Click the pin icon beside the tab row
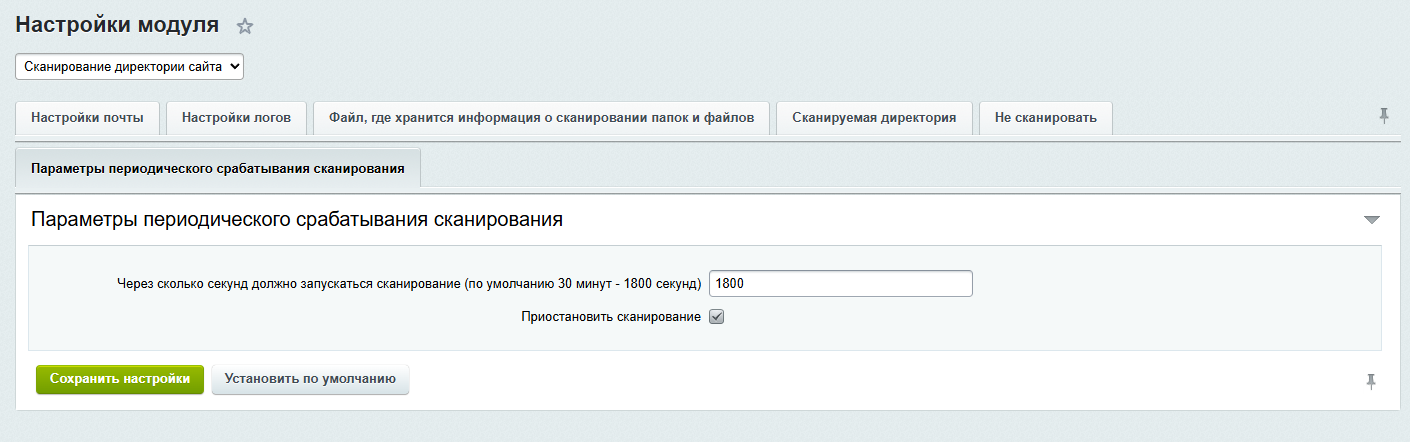The image size is (1410, 442). tap(1384, 117)
